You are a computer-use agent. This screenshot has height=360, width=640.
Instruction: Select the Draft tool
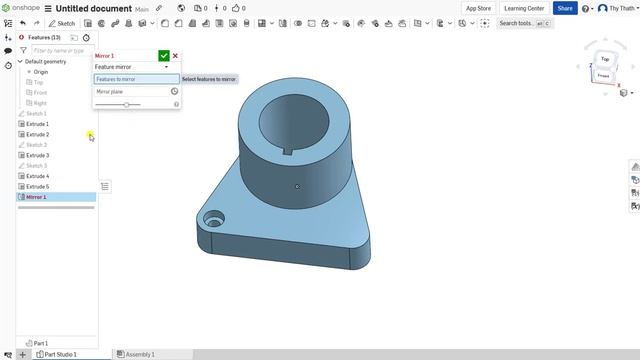[x=192, y=24]
